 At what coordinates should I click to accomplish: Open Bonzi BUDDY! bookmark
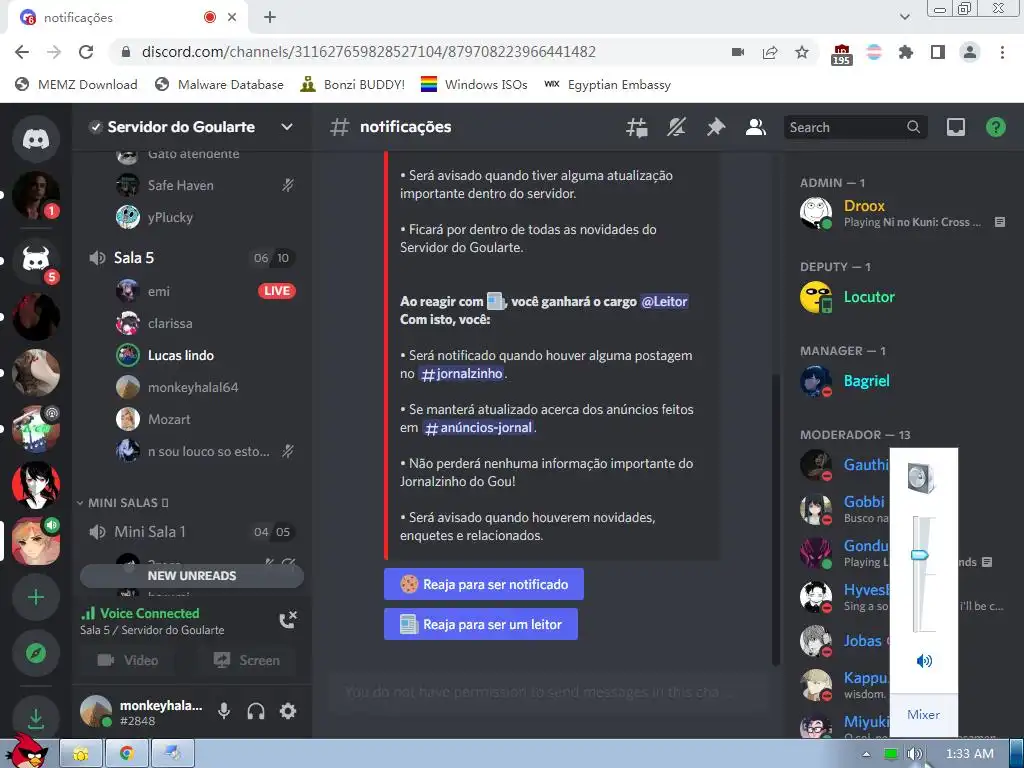[353, 85]
